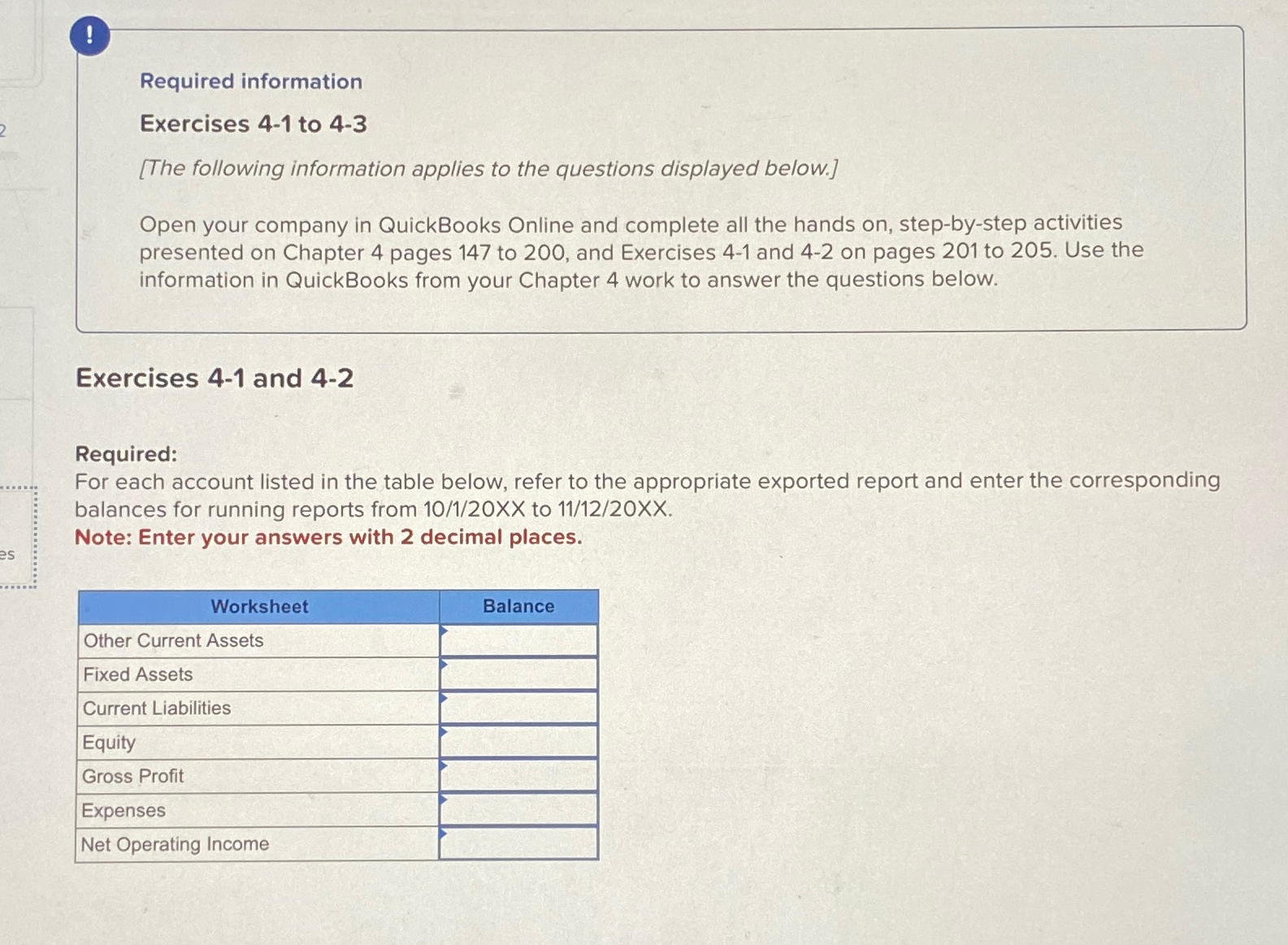Toggle the Worksheet column header selection
Screen dimensions: 1288x945
coord(259,606)
